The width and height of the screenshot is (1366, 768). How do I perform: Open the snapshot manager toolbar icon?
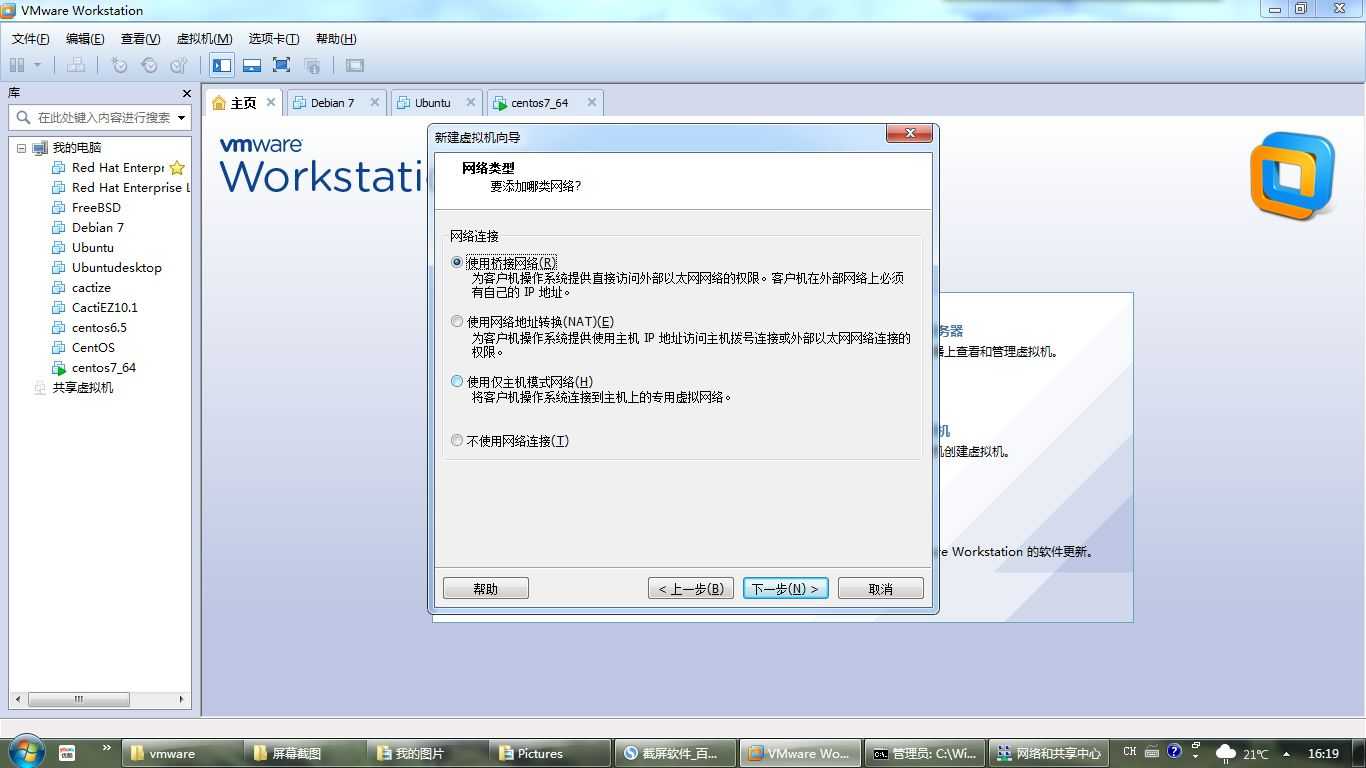click(179, 65)
